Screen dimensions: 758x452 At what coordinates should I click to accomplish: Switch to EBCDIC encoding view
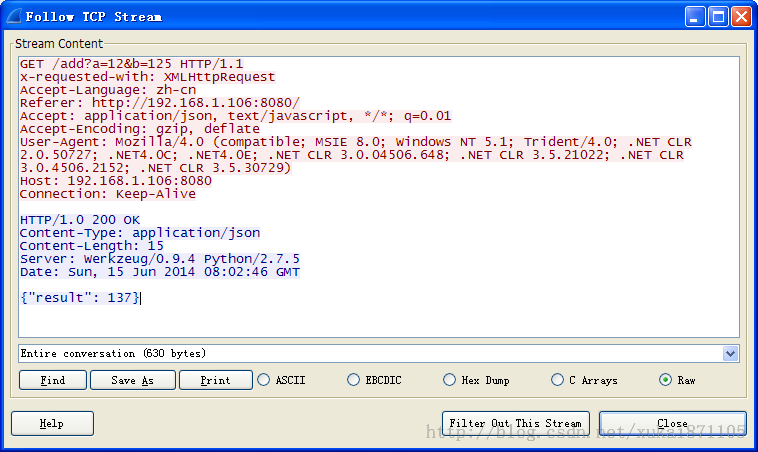pos(354,380)
